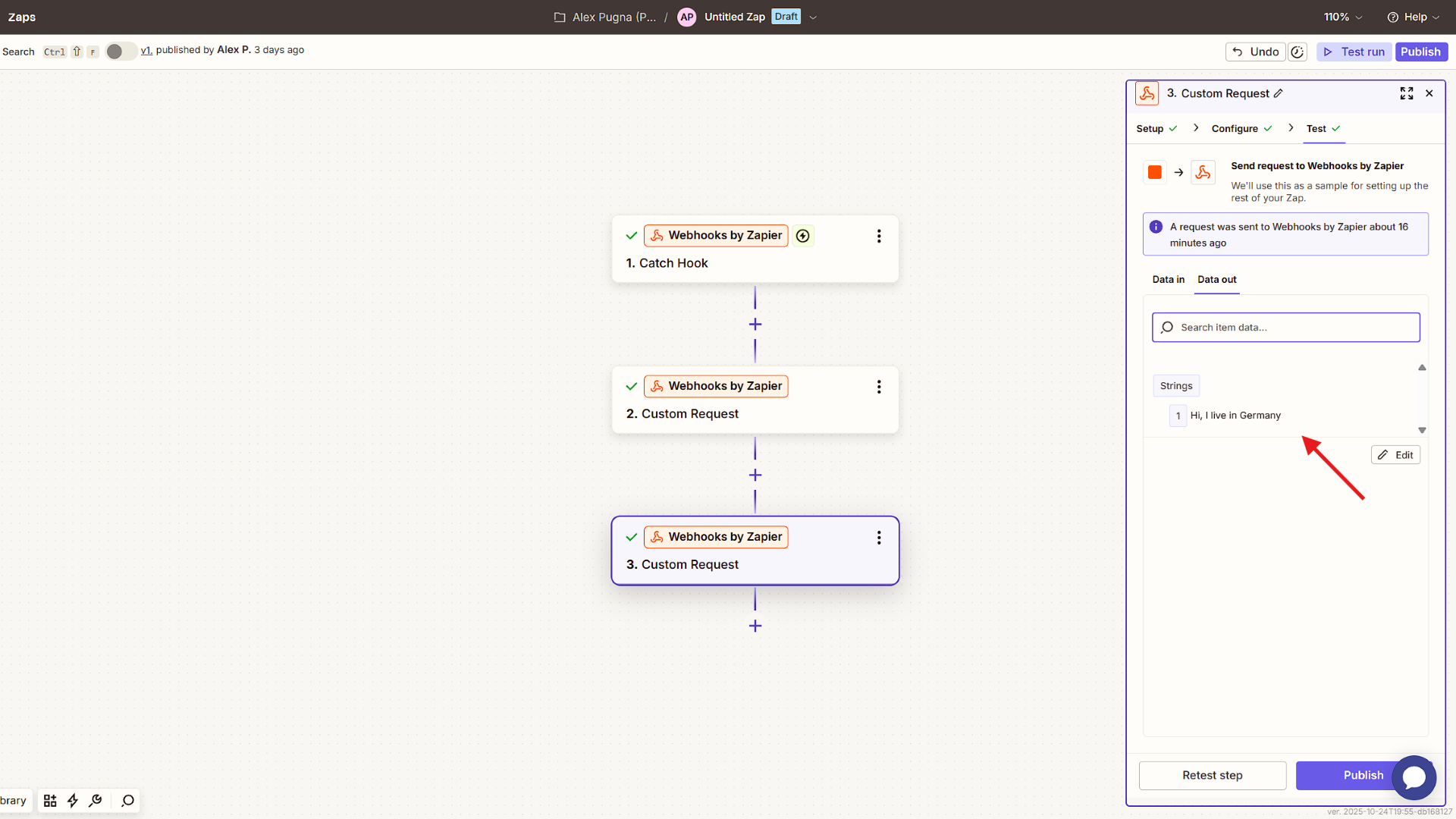The height and width of the screenshot is (819, 1456).
Task: Open the chat assistant bubble at bottom right
Action: point(1414,777)
